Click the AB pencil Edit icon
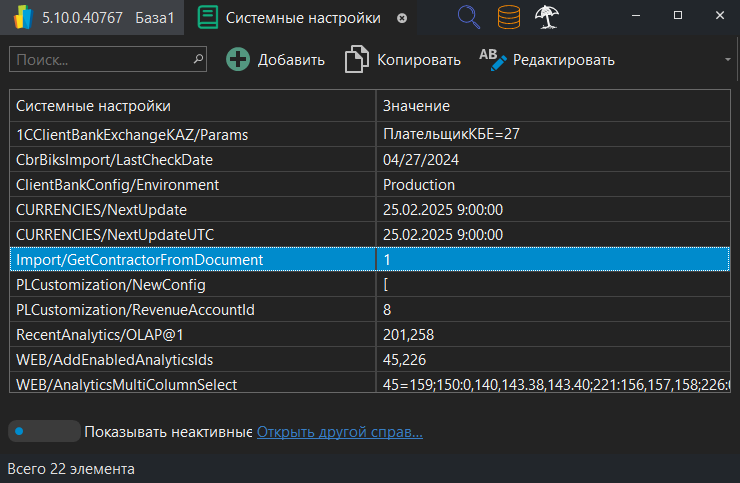The height and width of the screenshot is (483, 740). (x=493, y=60)
